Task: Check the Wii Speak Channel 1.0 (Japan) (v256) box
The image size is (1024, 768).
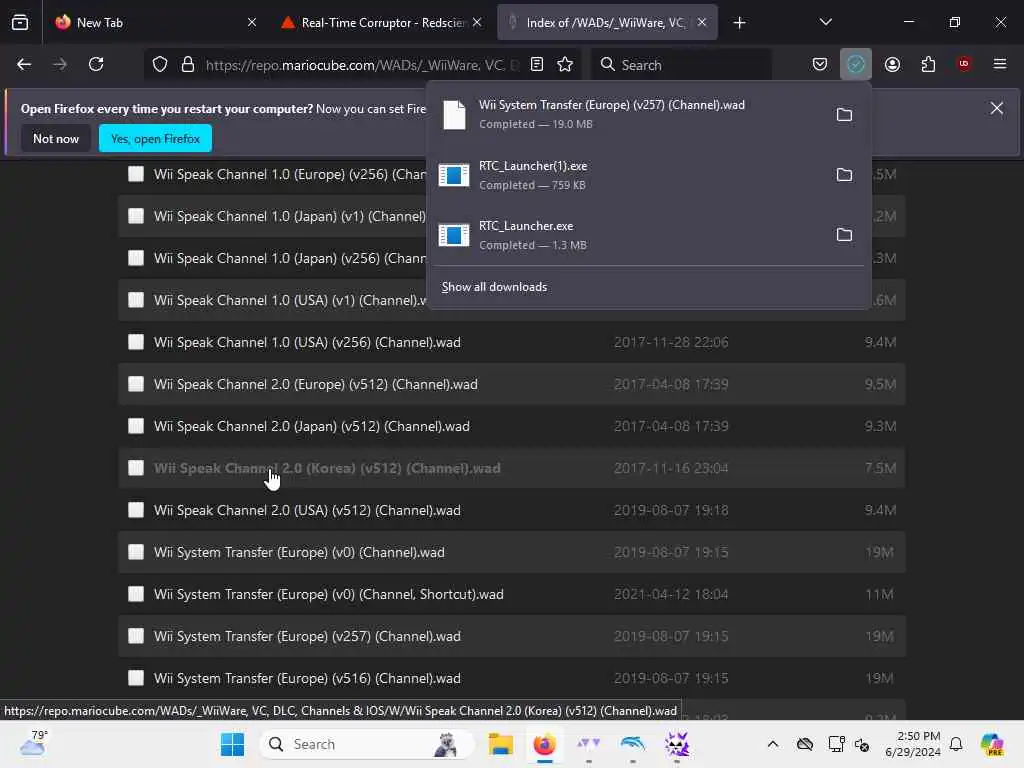Action: (136, 258)
